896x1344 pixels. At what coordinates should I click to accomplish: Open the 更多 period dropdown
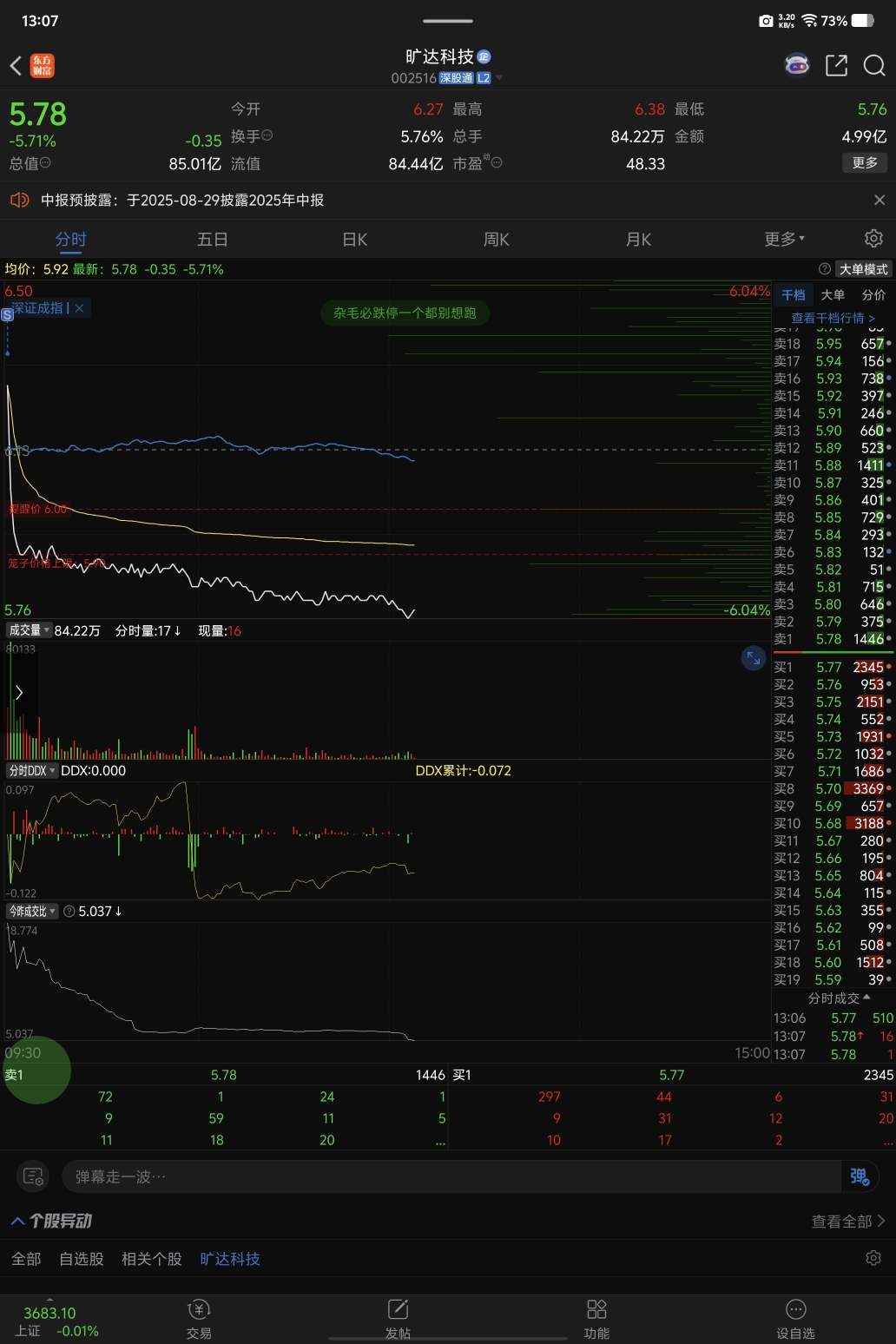(x=785, y=239)
